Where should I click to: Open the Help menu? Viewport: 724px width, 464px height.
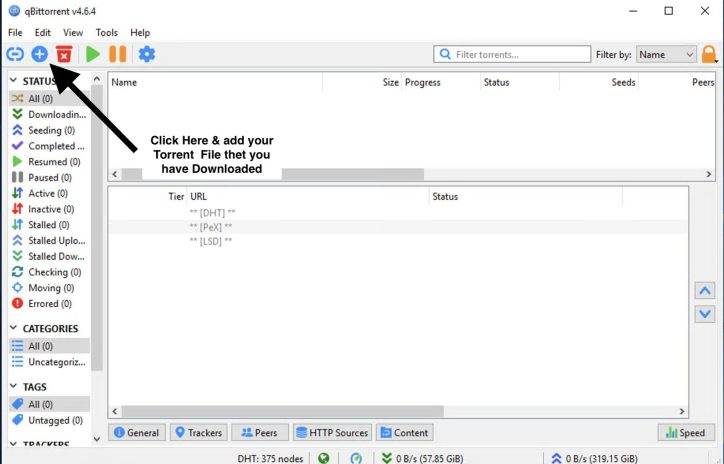click(140, 32)
